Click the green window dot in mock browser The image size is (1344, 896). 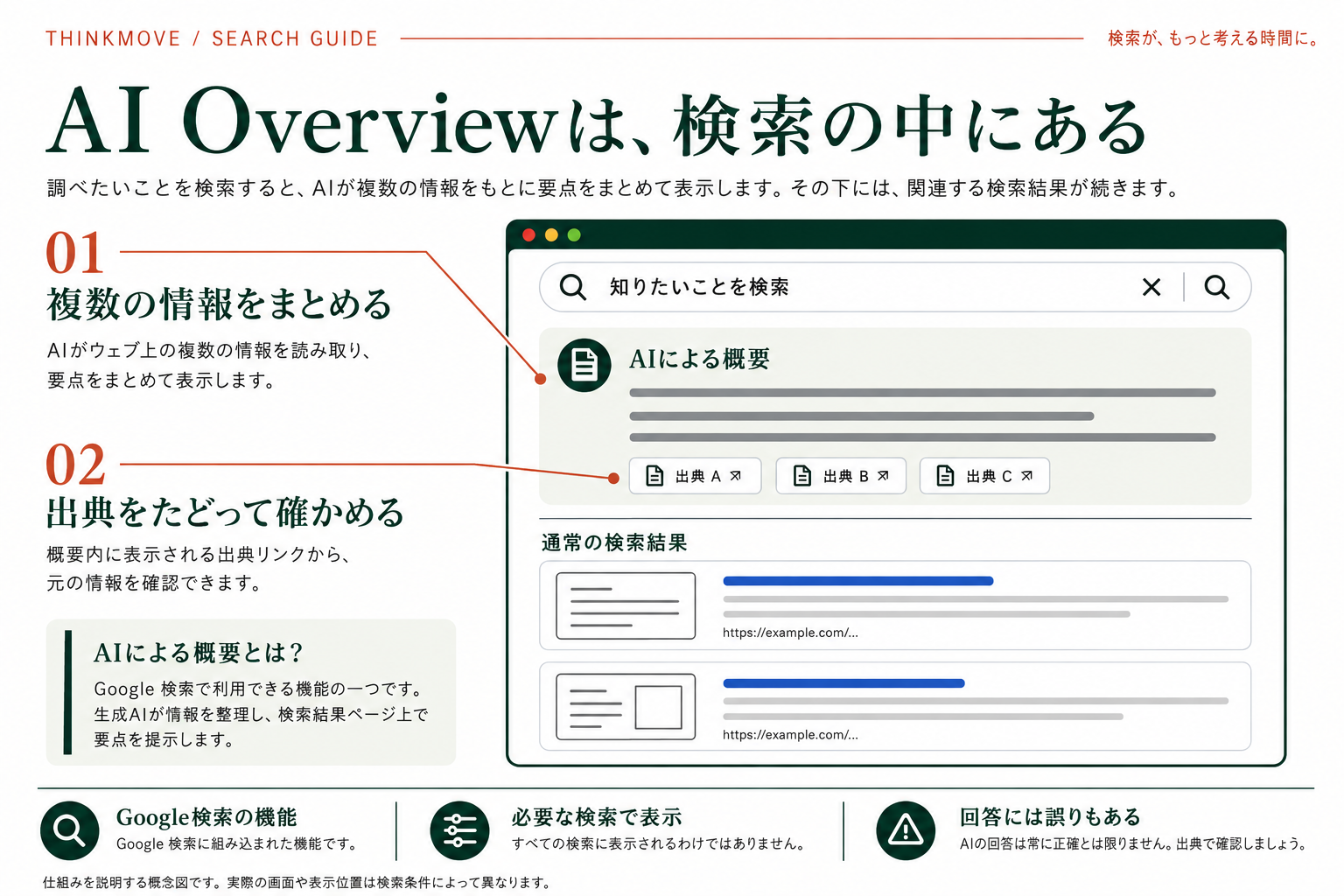coord(574,234)
